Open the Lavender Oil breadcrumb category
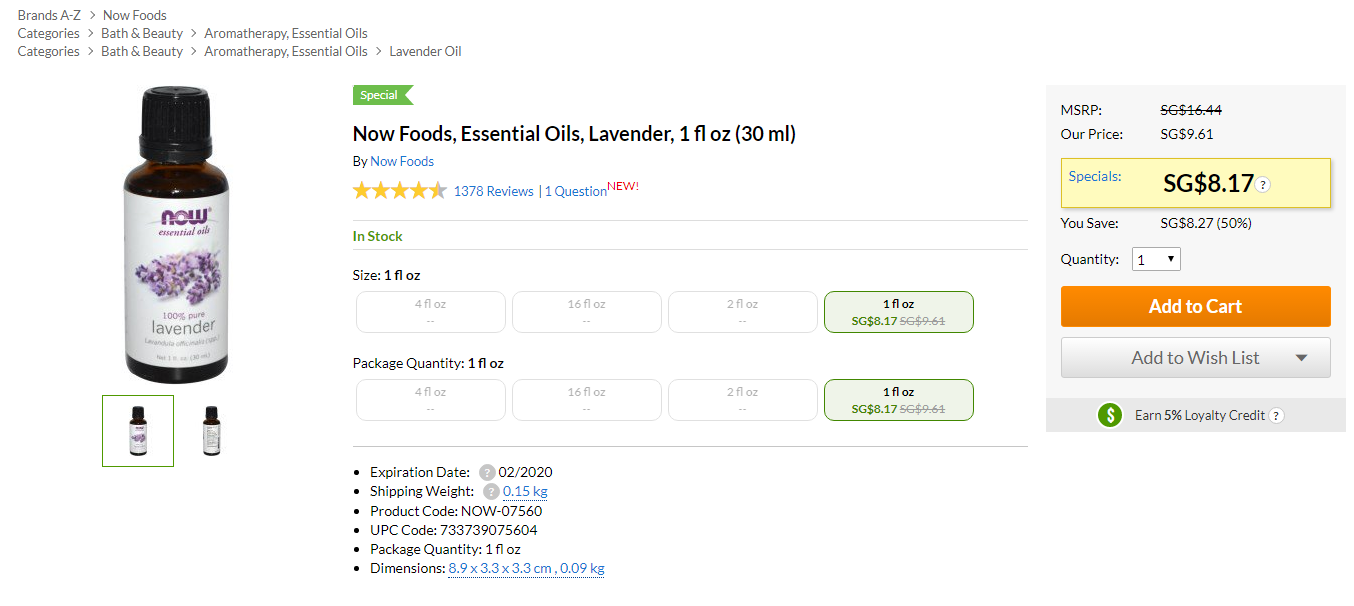The height and width of the screenshot is (606, 1354). 425,51
